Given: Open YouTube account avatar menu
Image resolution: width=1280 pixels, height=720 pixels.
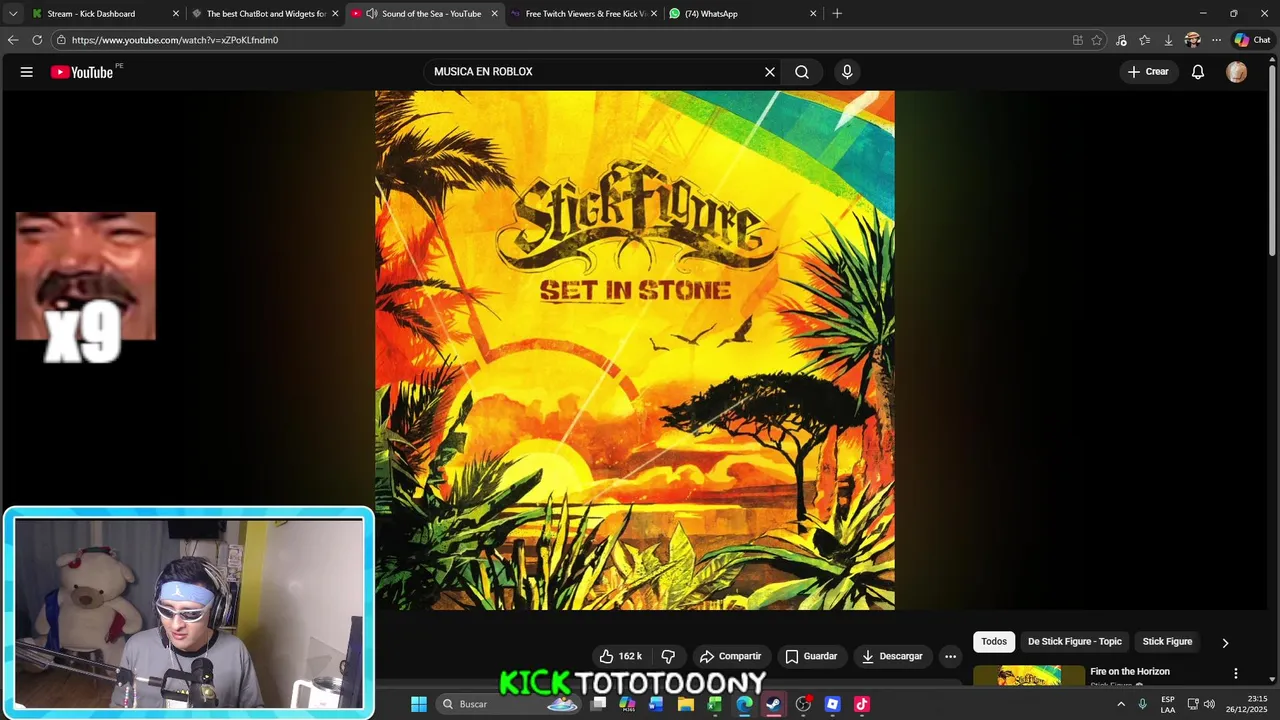Looking at the screenshot, I should tap(1237, 72).
